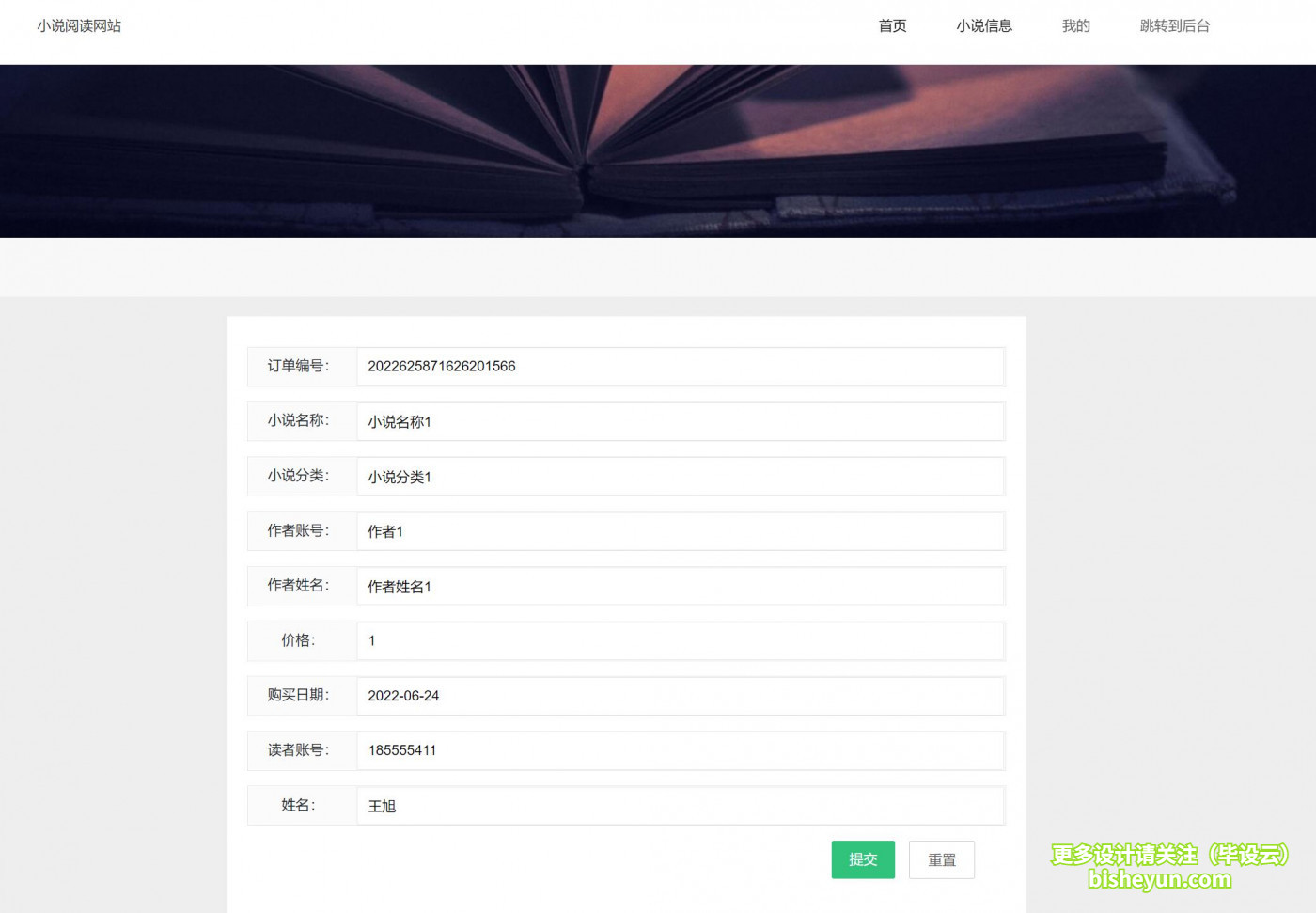Click the 价格 label

[x=298, y=640]
